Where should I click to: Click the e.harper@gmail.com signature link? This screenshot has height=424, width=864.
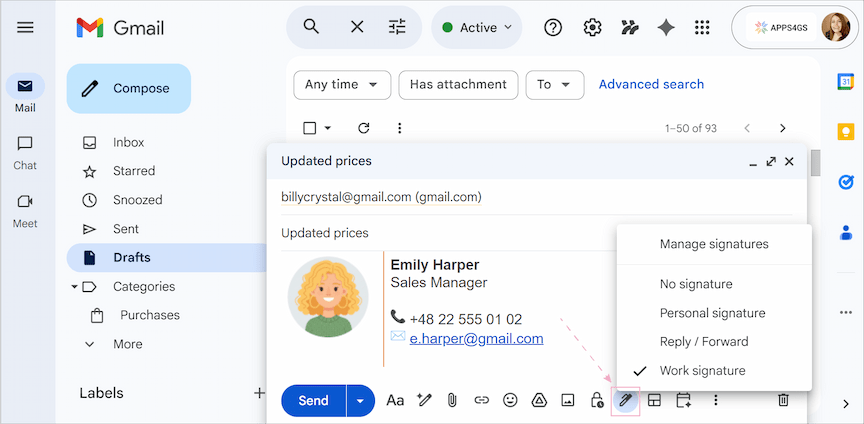pyautogui.click(x=477, y=338)
